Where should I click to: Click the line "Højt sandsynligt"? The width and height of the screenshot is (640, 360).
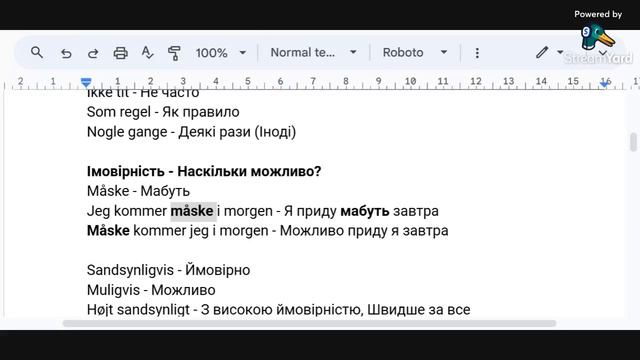pyautogui.click(x=278, y=310)
